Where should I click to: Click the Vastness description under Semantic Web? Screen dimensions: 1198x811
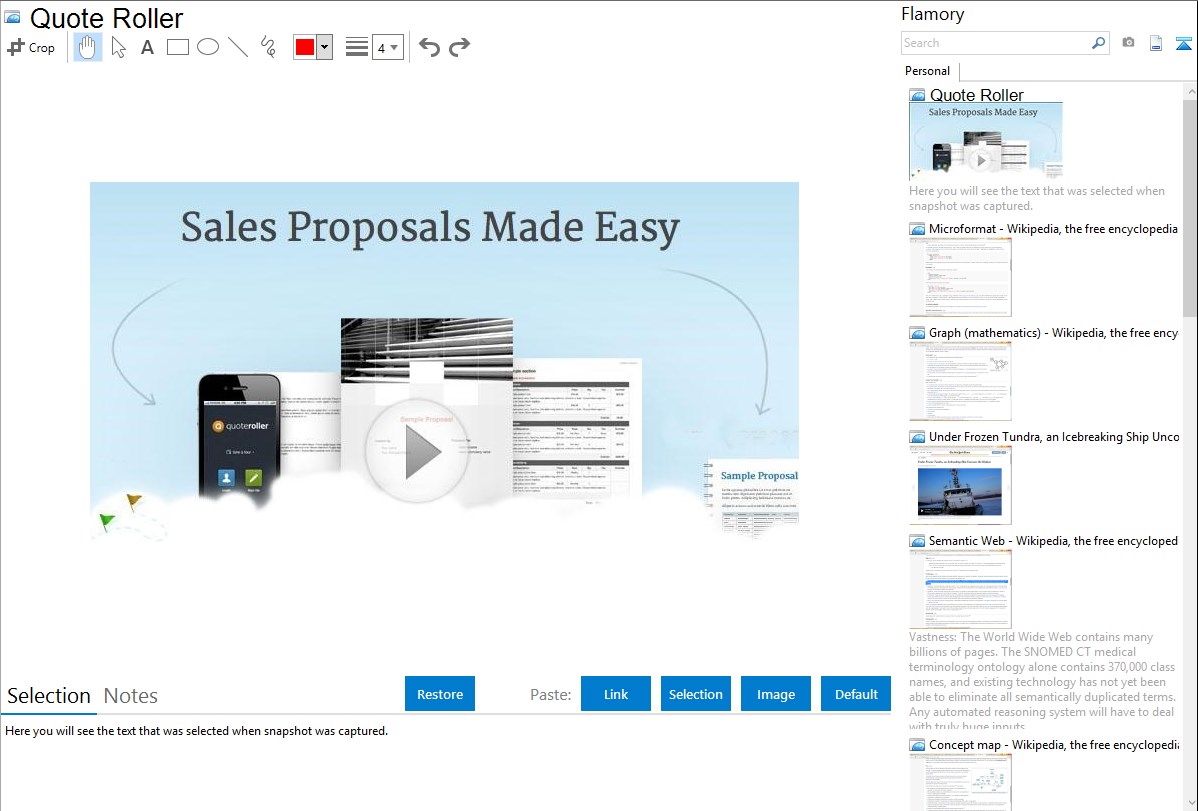[1042, 681]
